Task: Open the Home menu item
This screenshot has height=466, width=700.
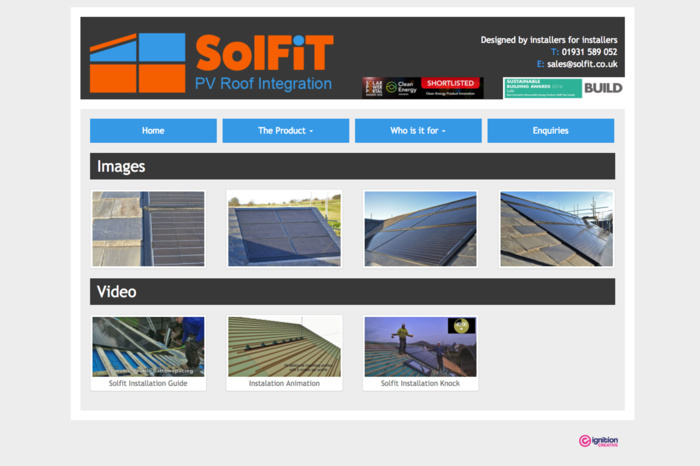Action: point(153,131)
